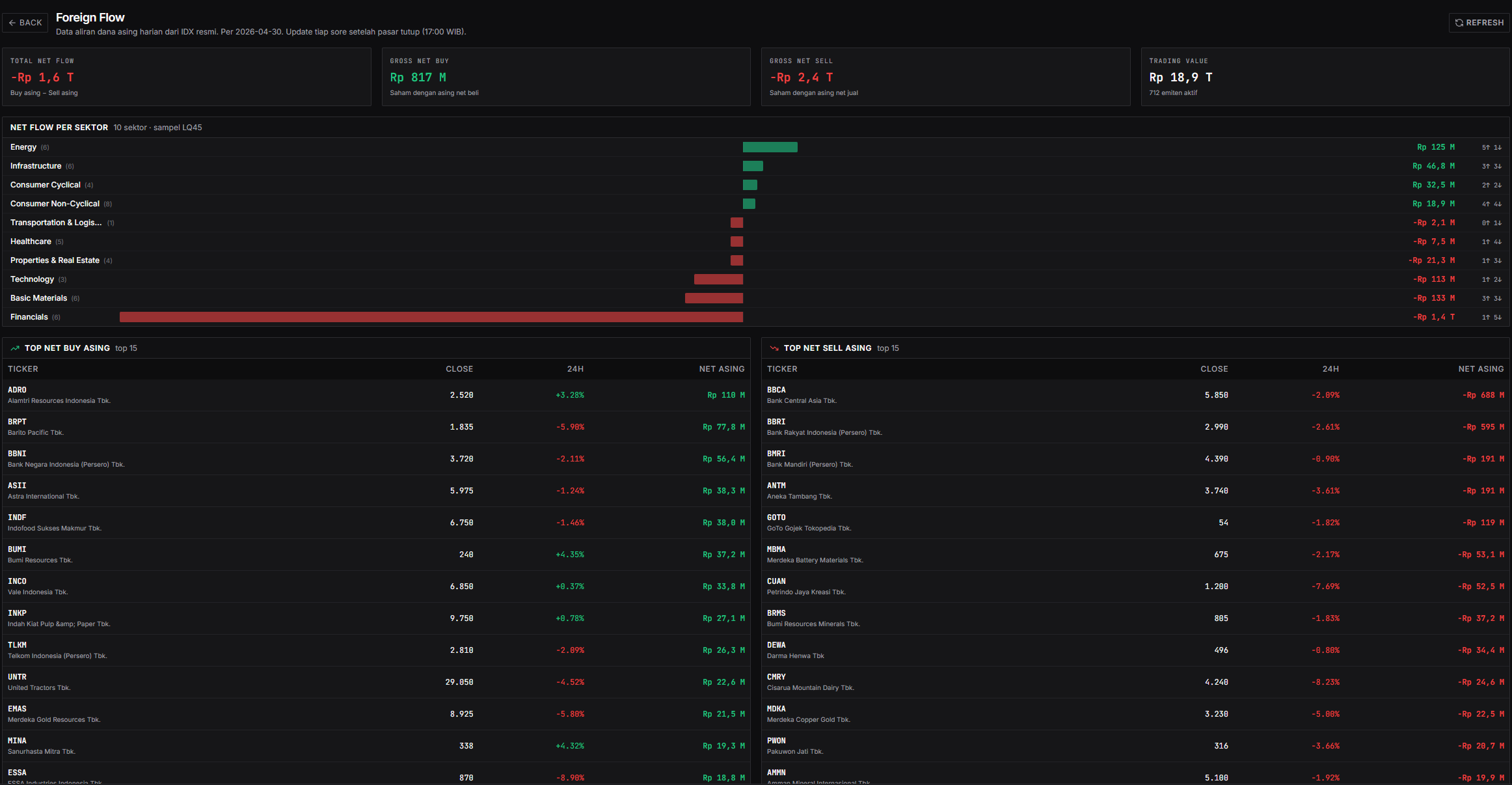Screen dimensions: 1512x785
Task: Click the Energy sector row label
Action: 23,147
